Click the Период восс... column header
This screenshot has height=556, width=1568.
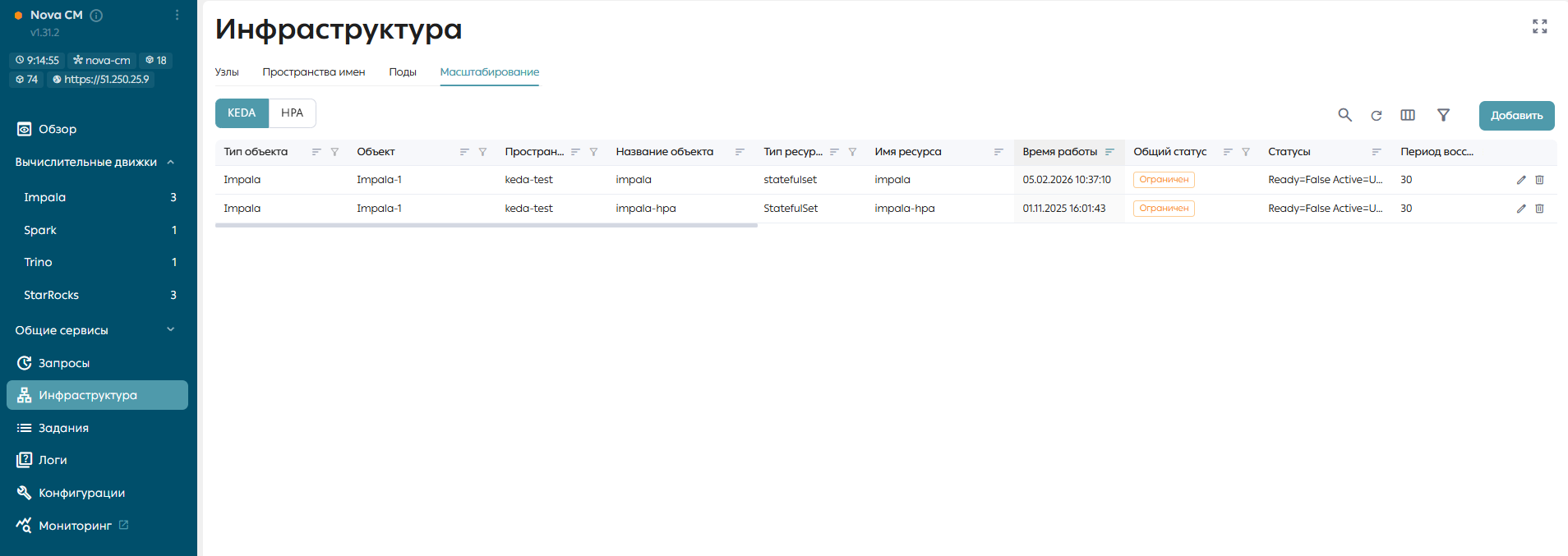[x=1437, y=152]
